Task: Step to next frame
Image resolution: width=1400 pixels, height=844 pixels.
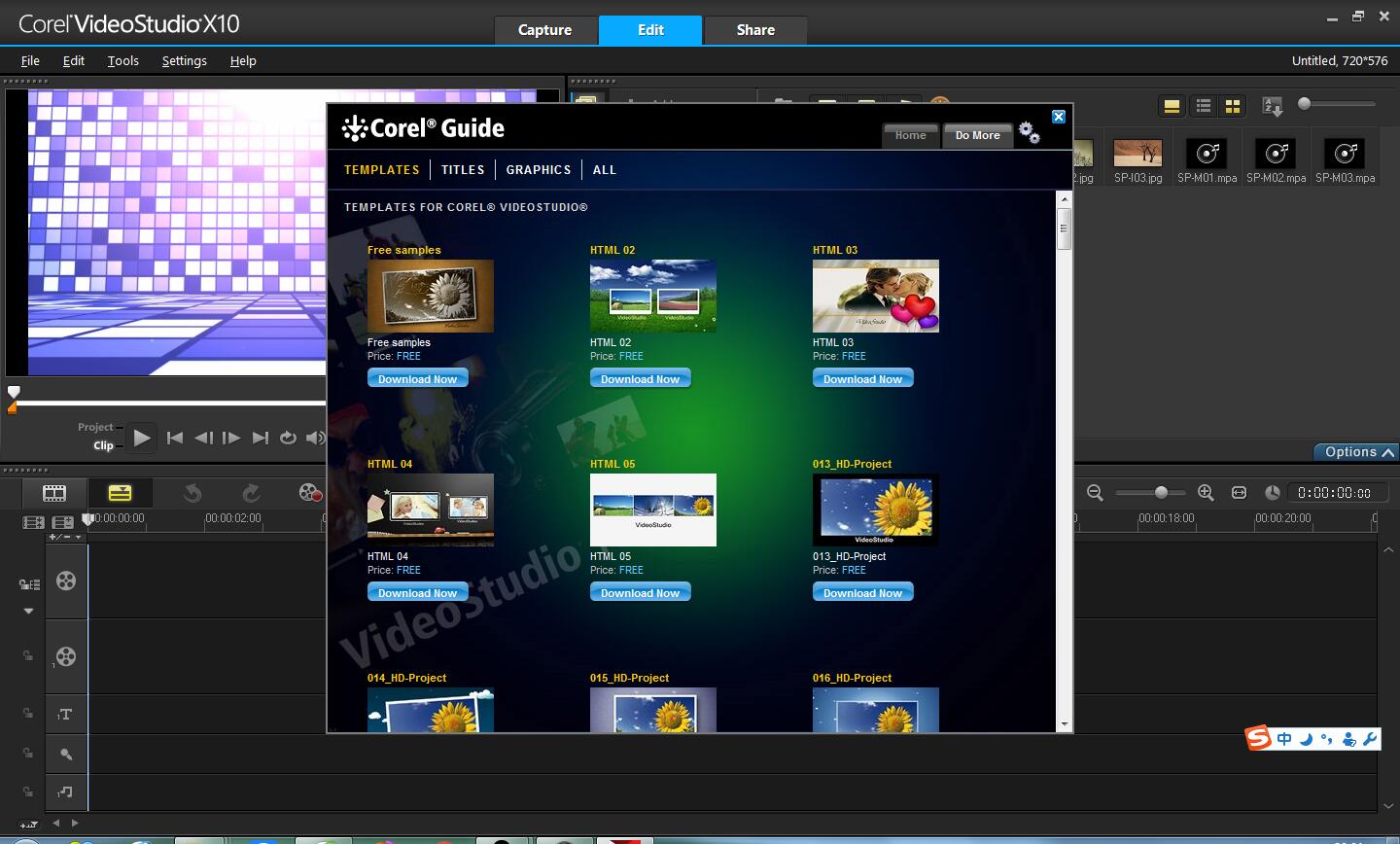Action: (231, 438)
